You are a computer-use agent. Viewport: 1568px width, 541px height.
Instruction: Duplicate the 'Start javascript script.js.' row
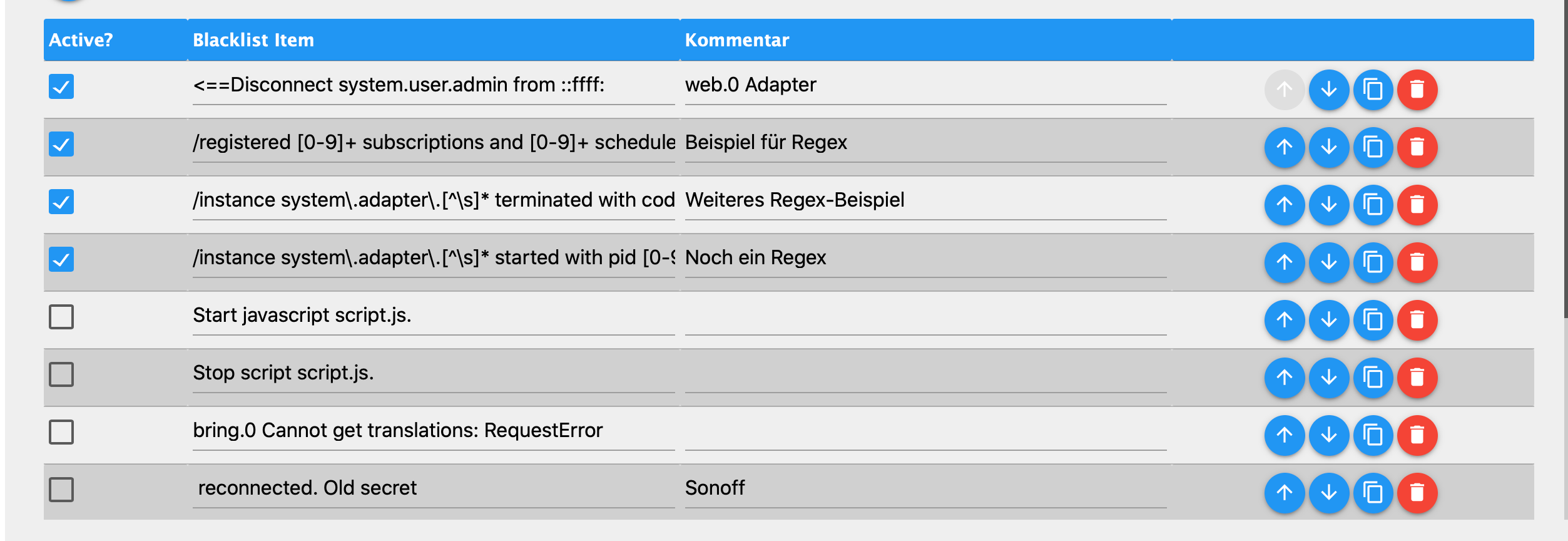(x=1373, y=320)
